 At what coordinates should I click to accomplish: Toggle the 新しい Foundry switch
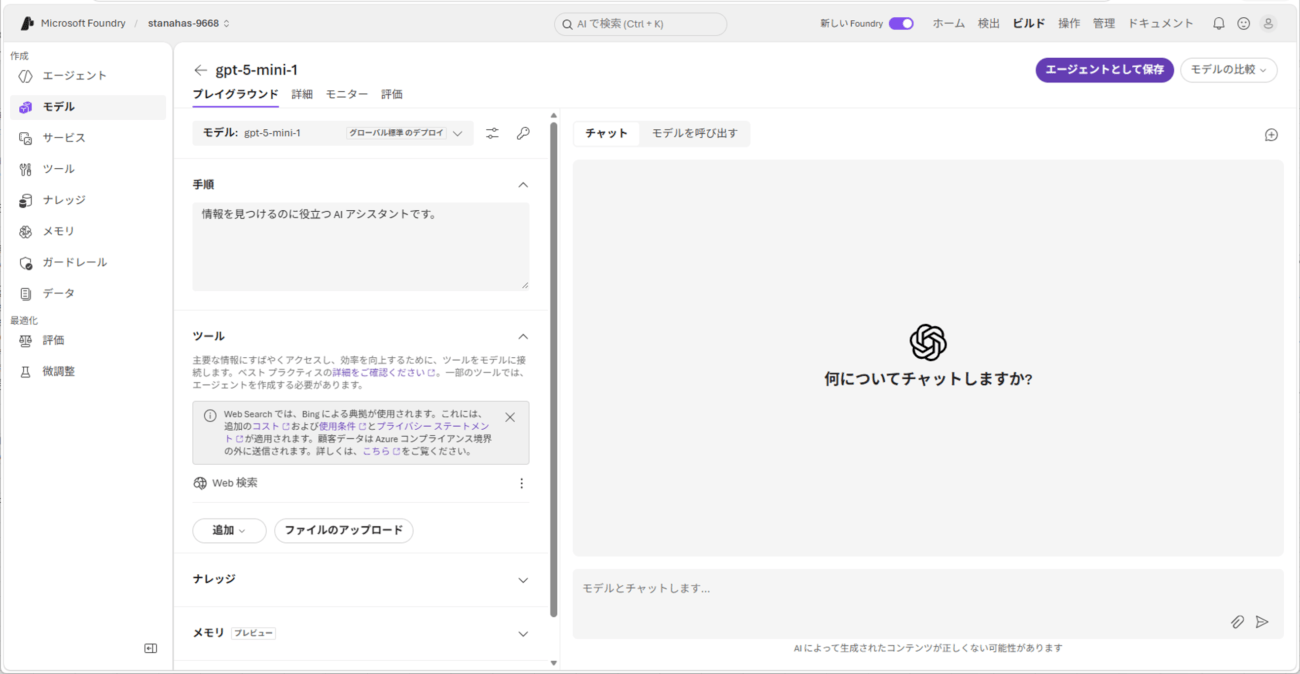pyautogui.click(x=901, y=23)
